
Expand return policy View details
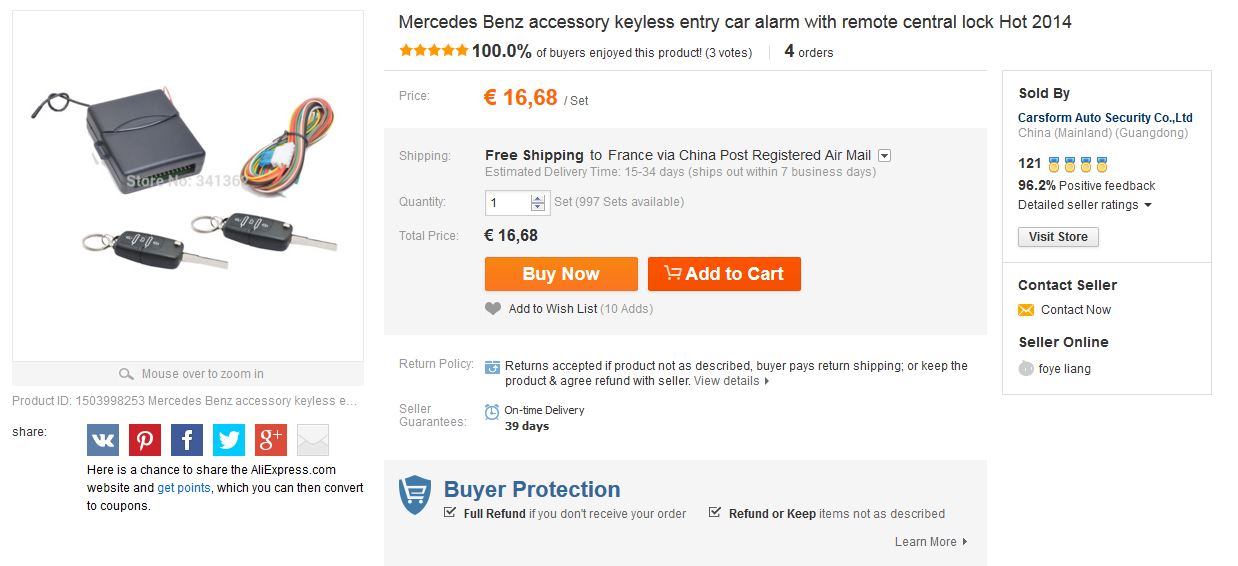tap(731, 381)
